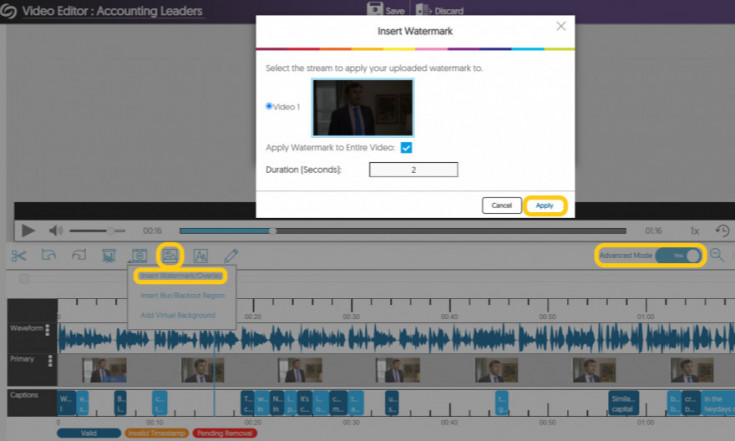Change the 1x playback speed

694,231
